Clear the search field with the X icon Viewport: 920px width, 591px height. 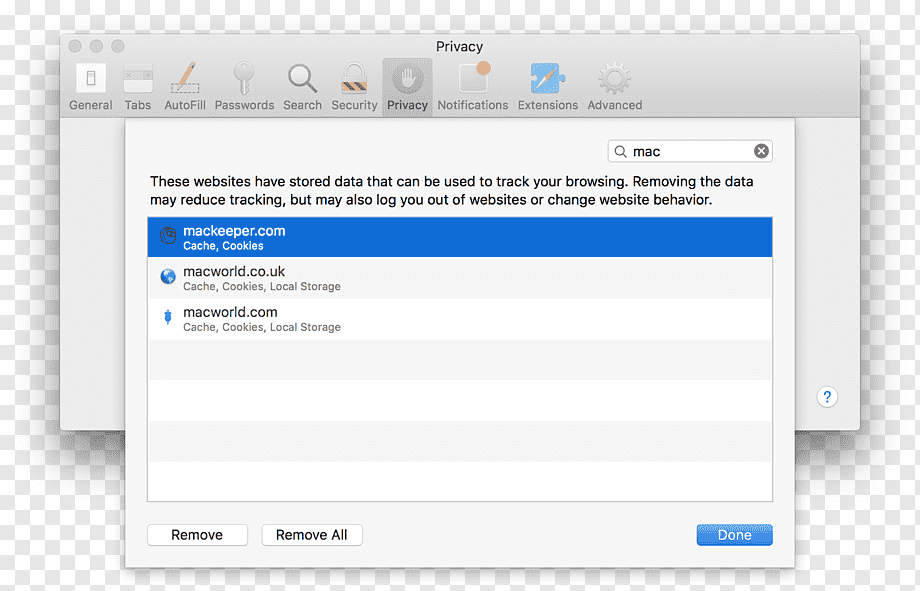(761, 151)
